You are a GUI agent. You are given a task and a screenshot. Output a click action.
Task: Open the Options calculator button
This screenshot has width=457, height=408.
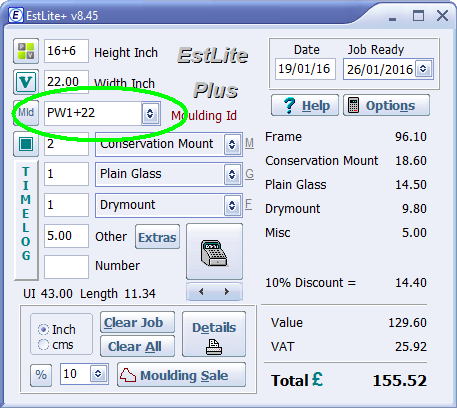pyautogui.click(x=386, y=105)
